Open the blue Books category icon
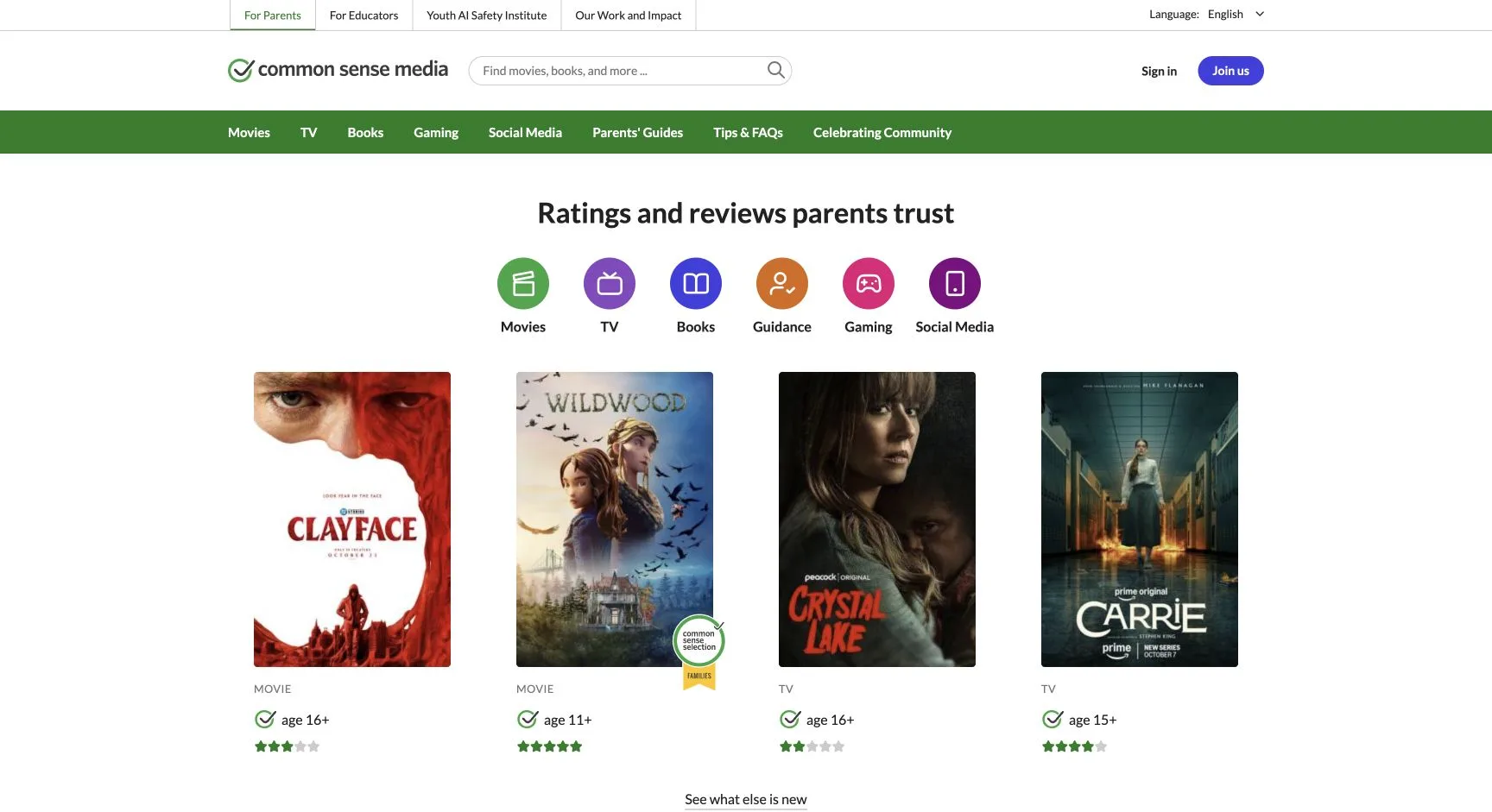This screenshot has height=812, width=1492. (696, 283)
